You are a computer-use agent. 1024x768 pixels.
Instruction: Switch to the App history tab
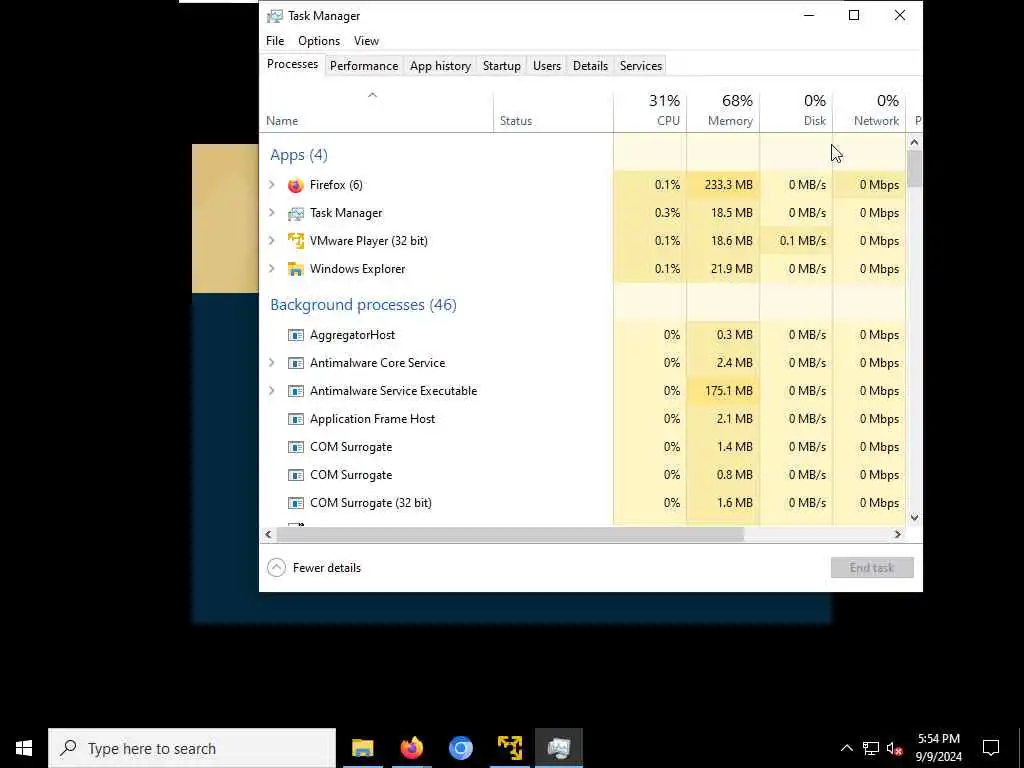(x=440, y=66)
